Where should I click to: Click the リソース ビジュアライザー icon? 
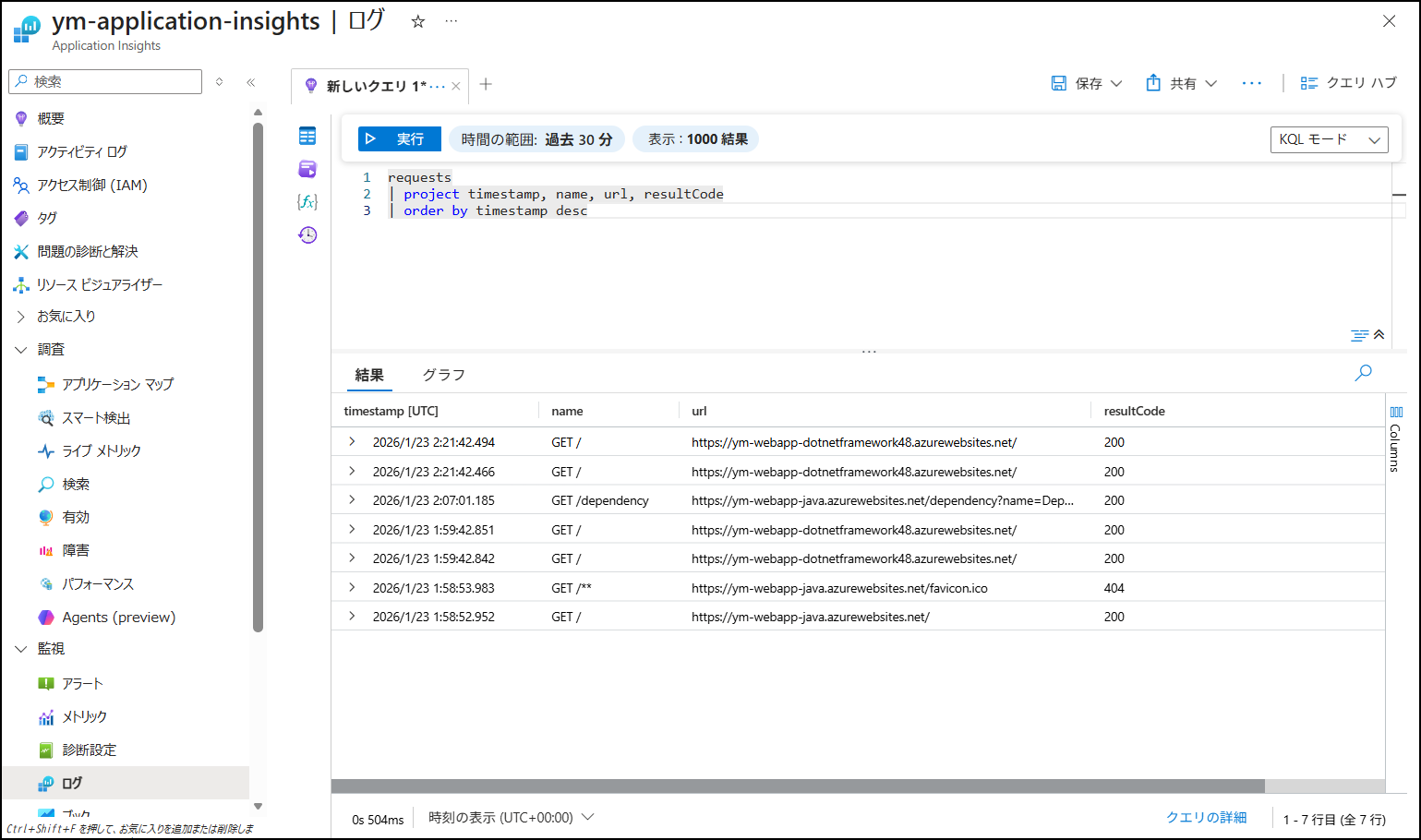pos(21,284)
